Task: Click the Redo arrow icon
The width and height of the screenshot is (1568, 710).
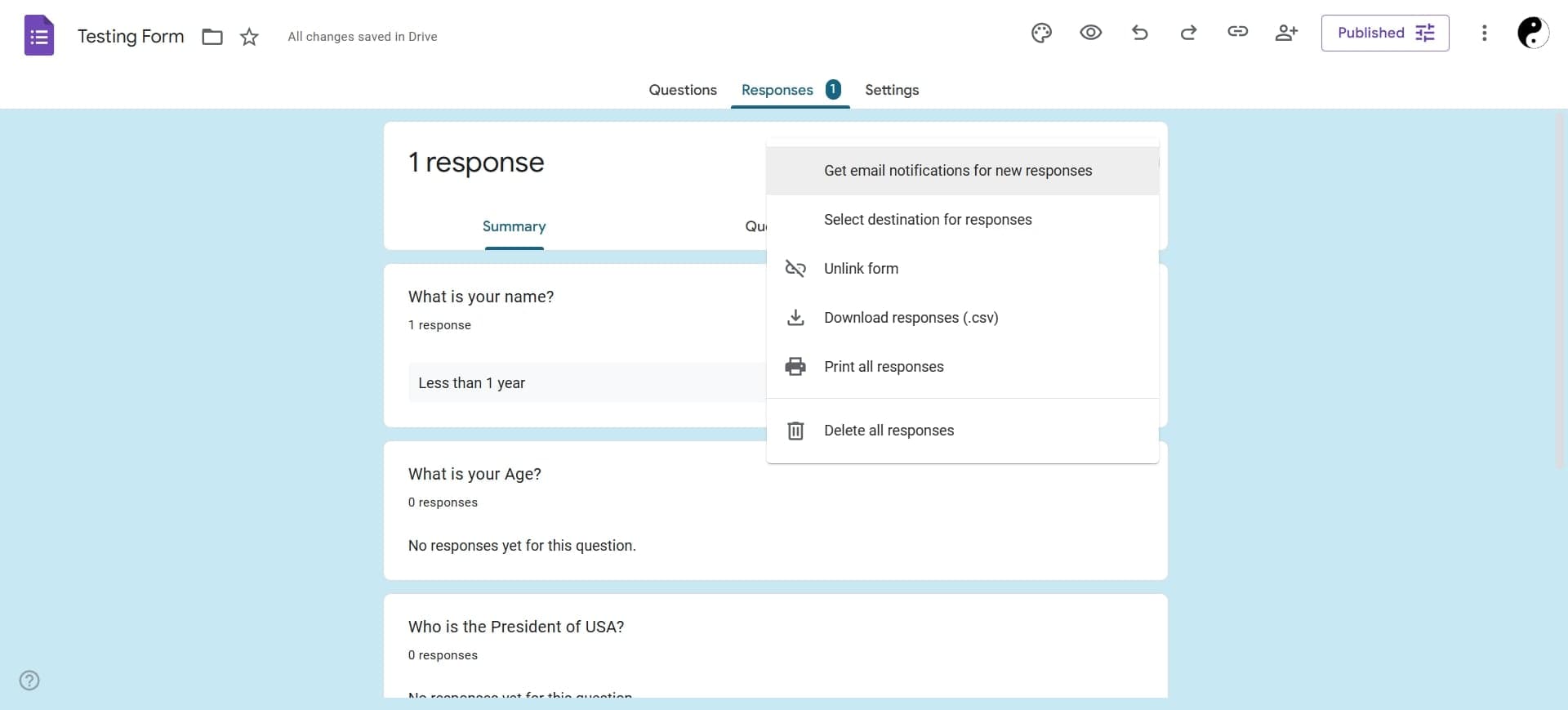Action: coord(1188,33)
